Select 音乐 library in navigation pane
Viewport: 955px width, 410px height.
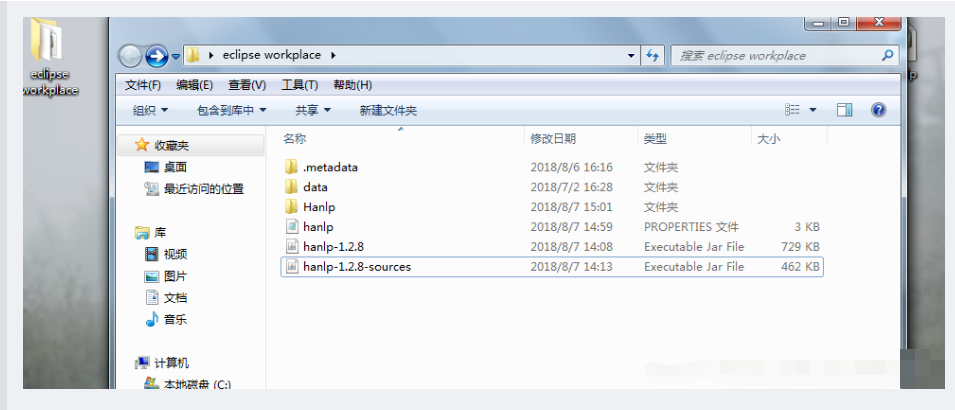(x=175, y=319)
